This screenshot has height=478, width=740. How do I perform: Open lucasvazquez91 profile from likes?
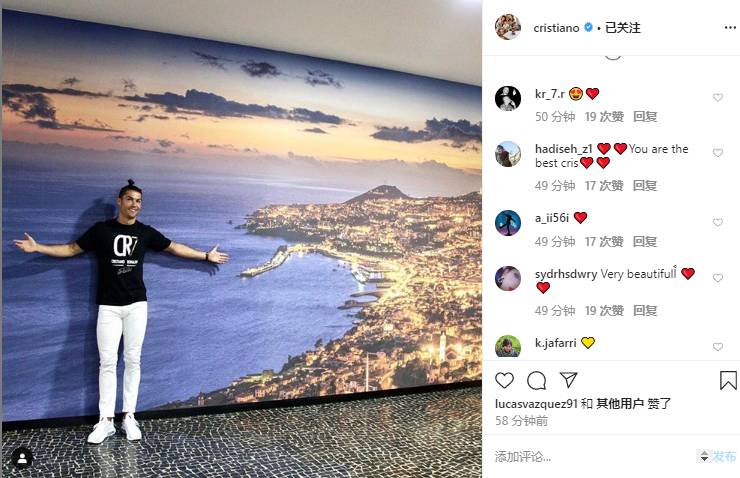(x=536, y=403)
